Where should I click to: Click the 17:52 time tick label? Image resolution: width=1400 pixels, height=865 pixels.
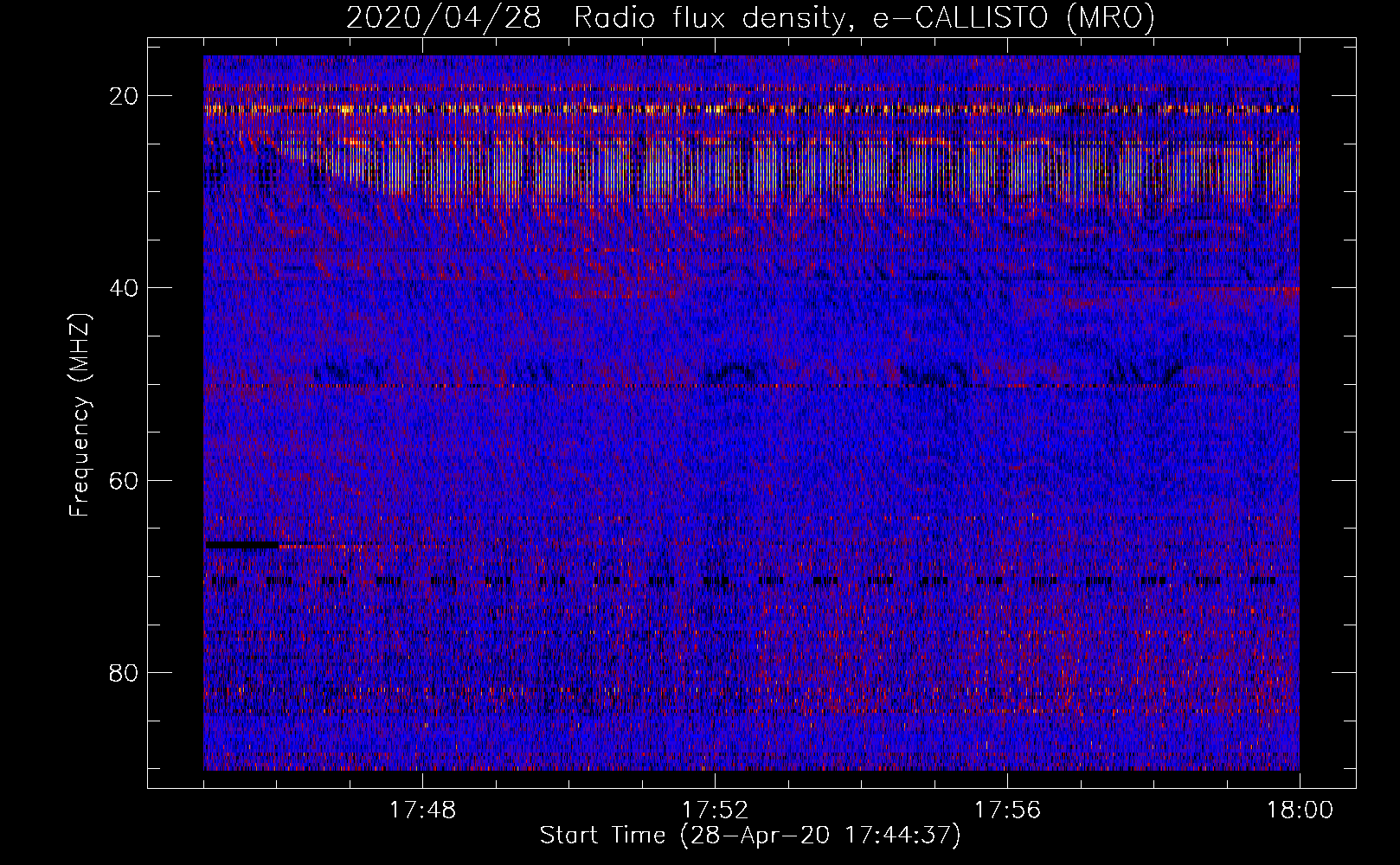(x=715, y=811)
